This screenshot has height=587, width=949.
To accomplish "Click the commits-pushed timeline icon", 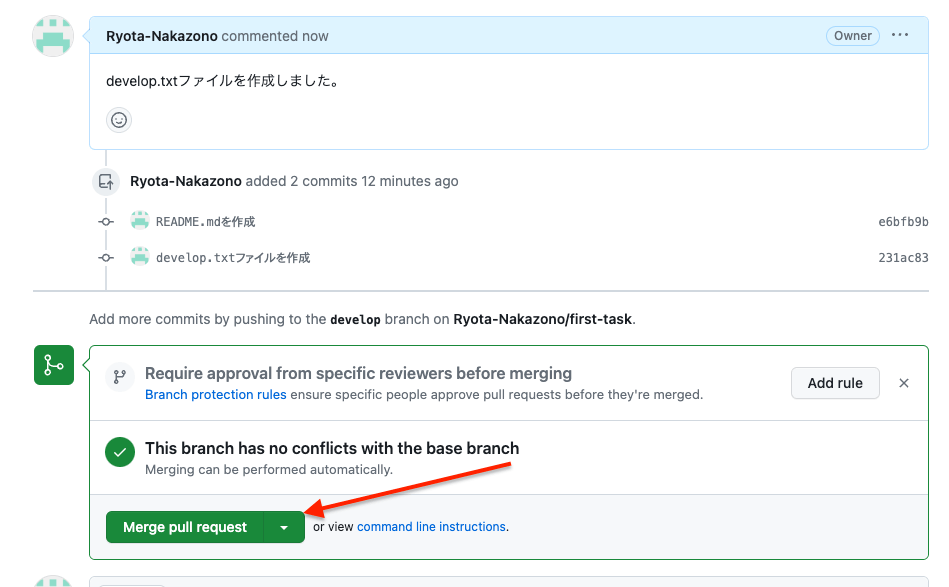I will coord(106,182).
